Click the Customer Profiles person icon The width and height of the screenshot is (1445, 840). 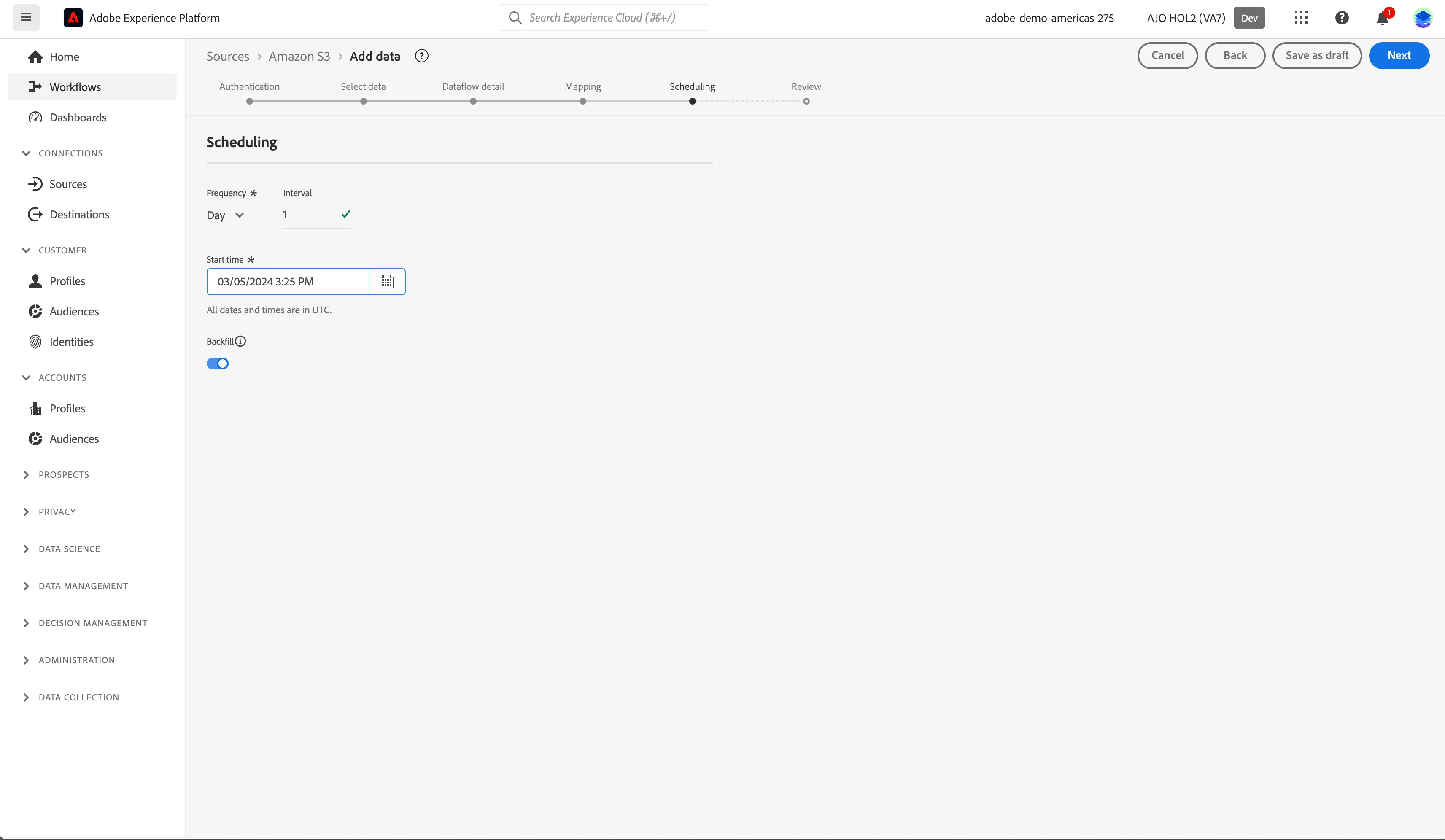click(35, 281)
